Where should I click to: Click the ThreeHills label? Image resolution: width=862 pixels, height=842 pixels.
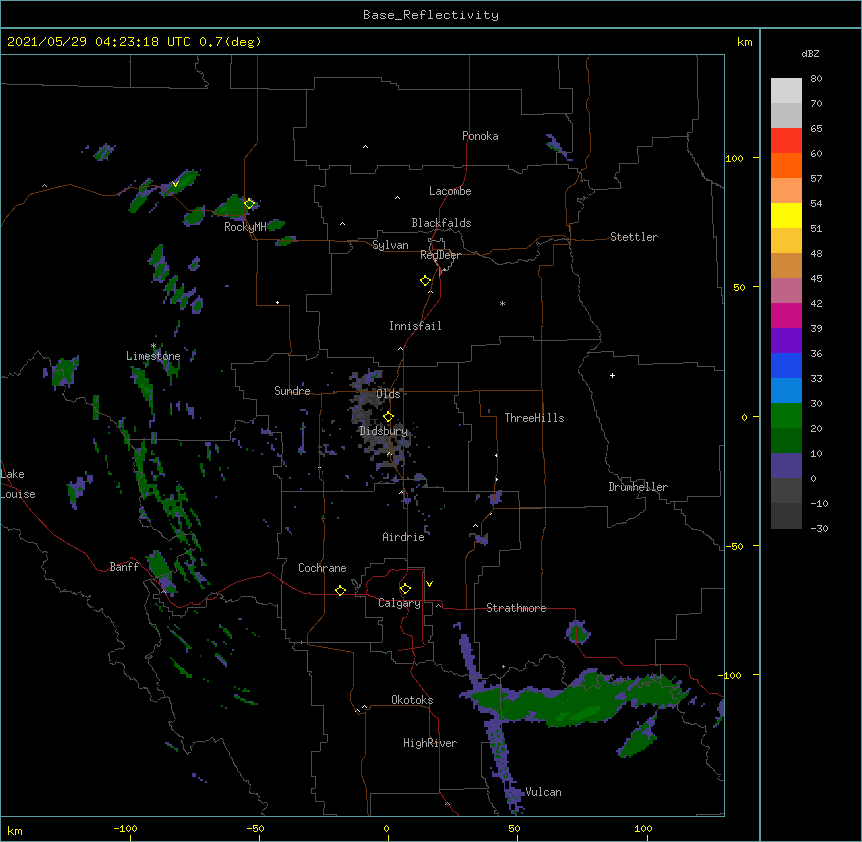pos(534,418)
